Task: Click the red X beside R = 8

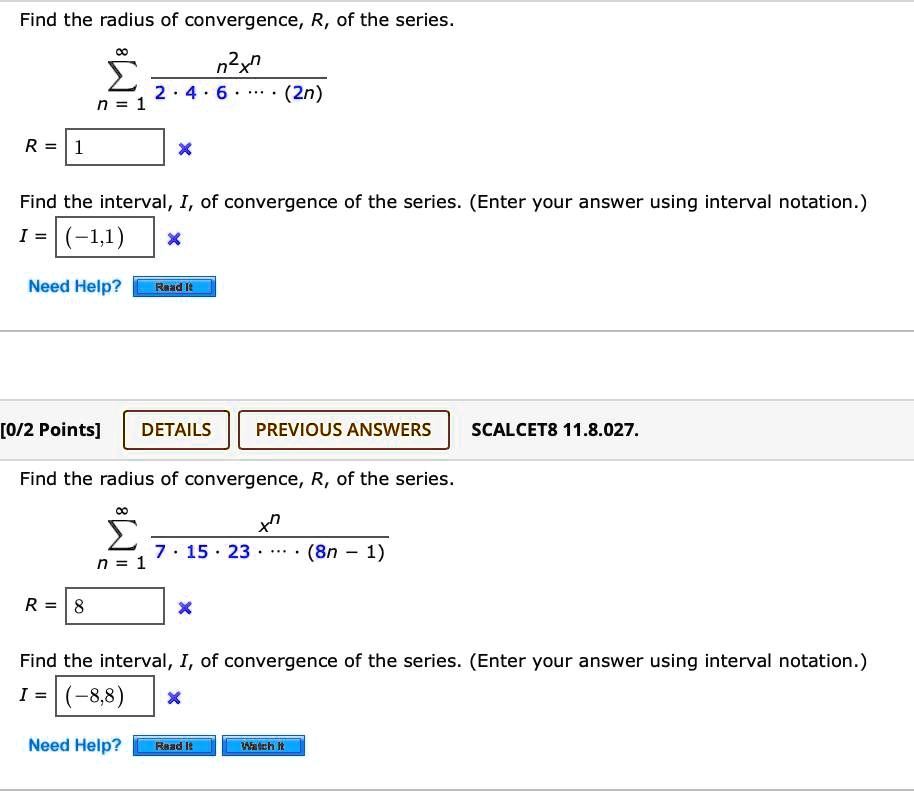Action: [x=184, y=606]
